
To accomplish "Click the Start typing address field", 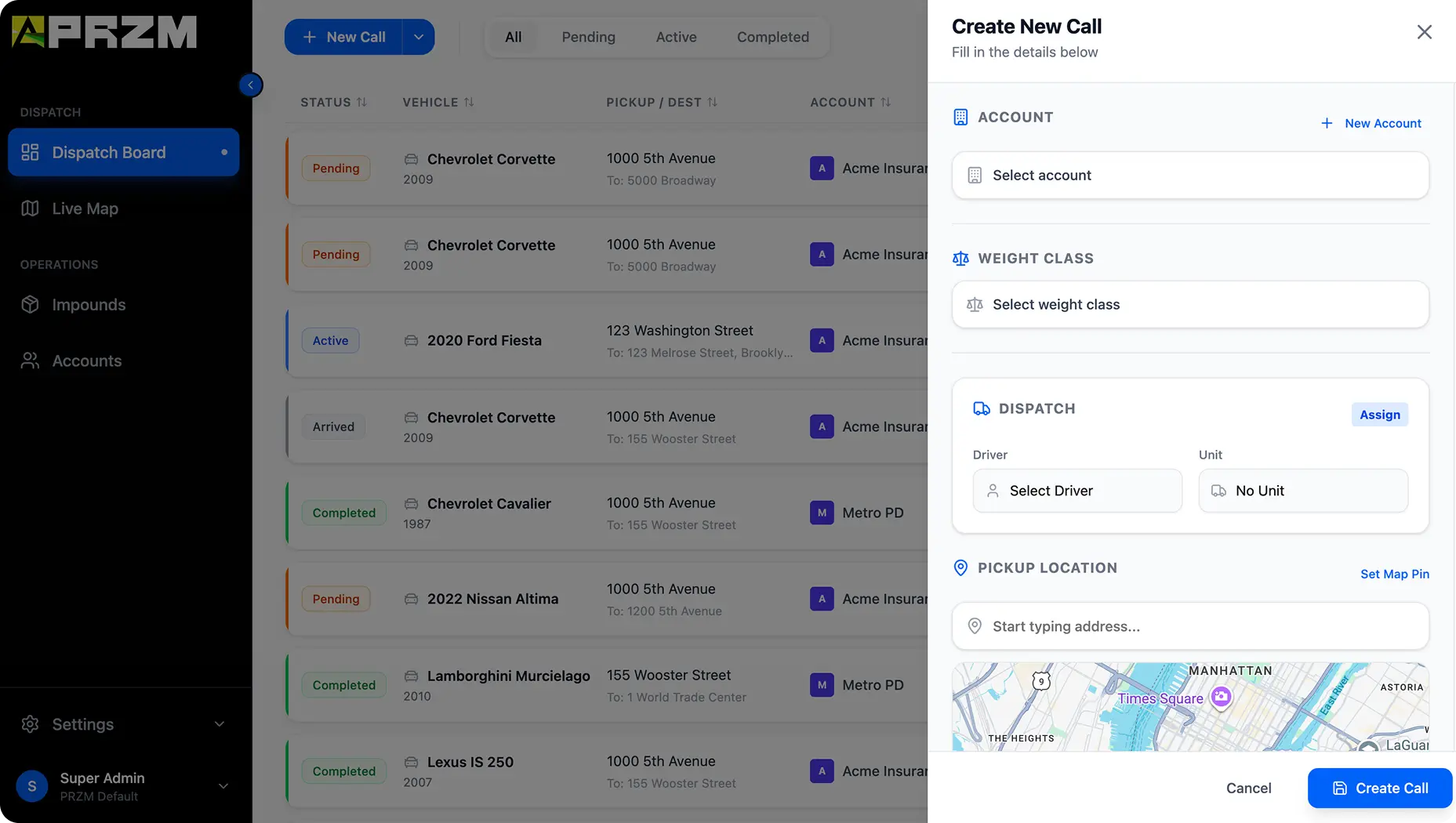I will point(1189,626).
